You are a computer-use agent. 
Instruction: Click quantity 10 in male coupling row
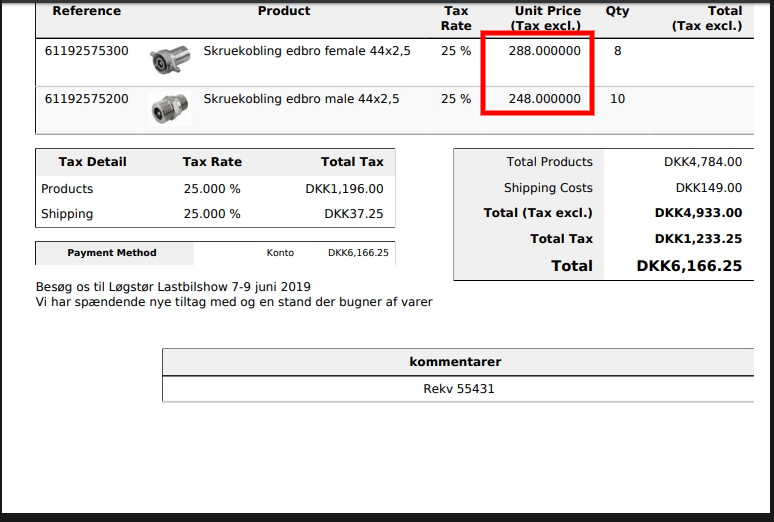pos(618,99)
